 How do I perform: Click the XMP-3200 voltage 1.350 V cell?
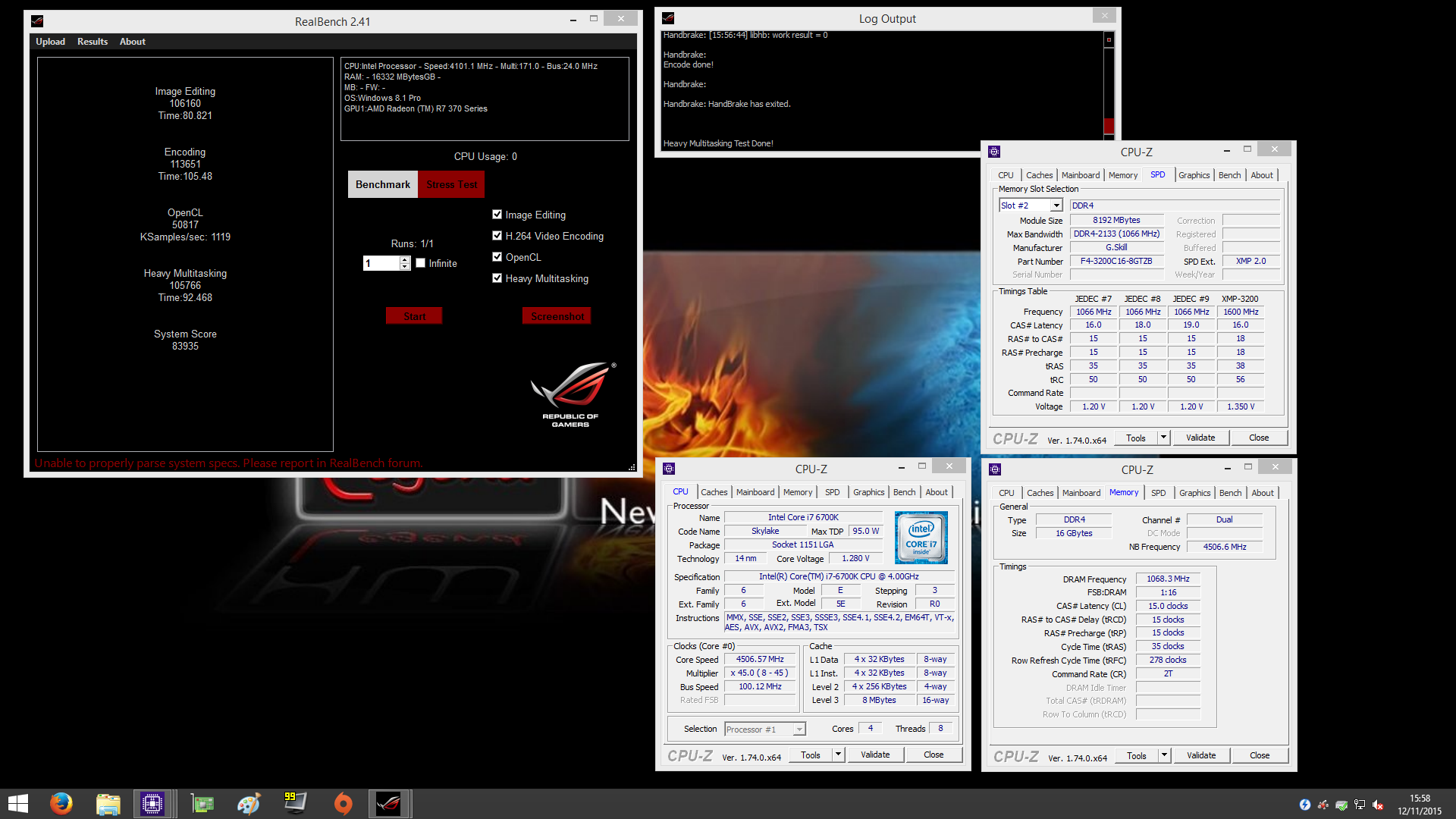point(1241,406)
